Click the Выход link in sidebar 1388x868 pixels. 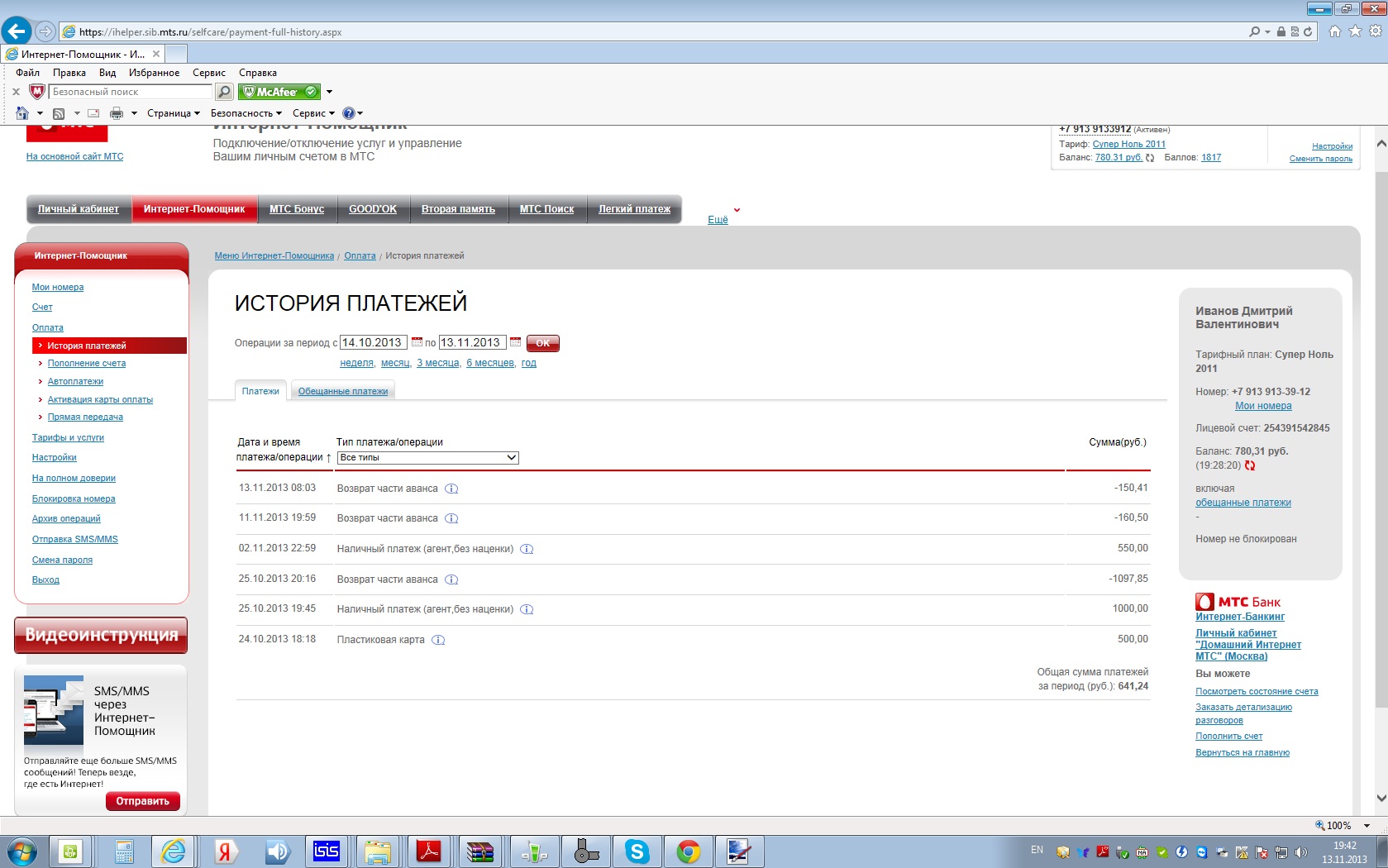pyautogui.click(x=45, y=580)
